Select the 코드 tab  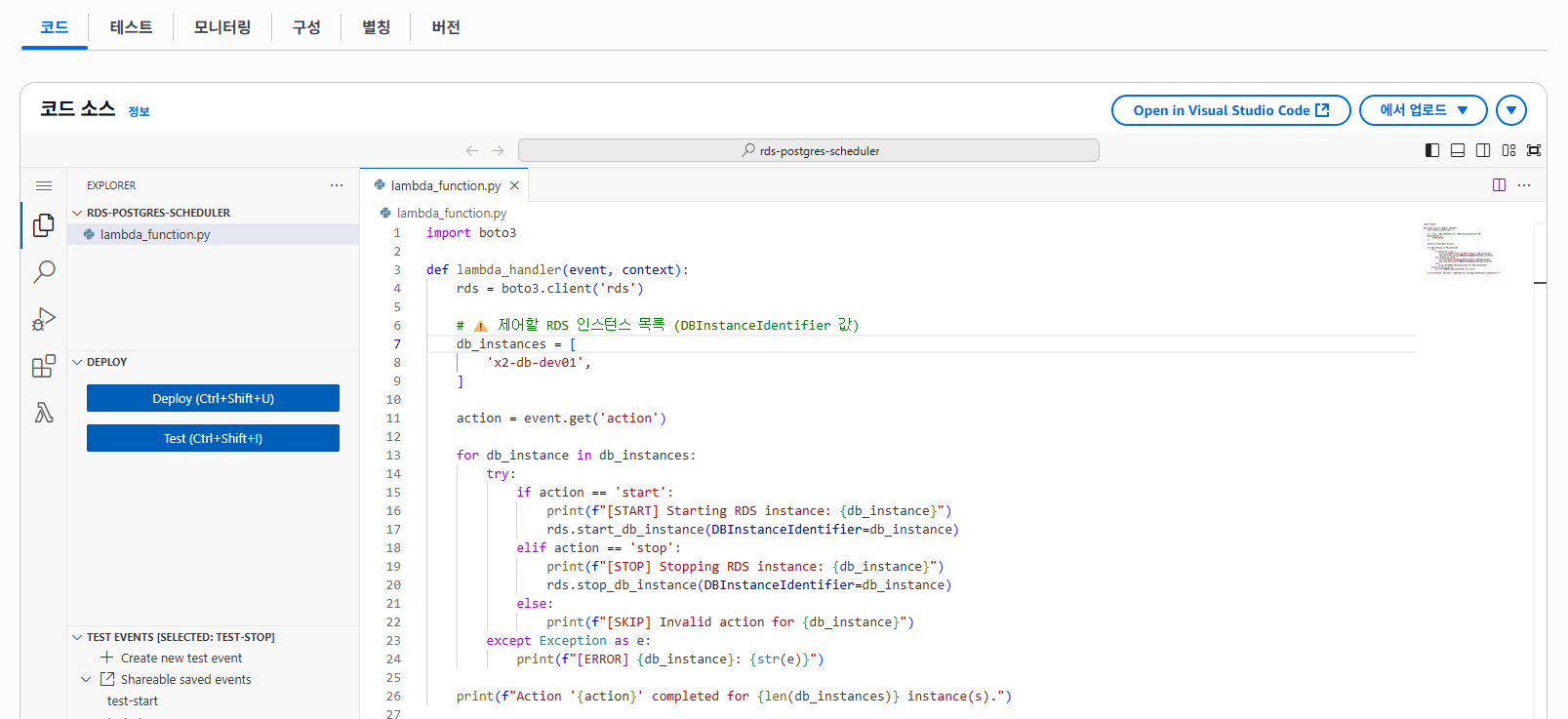click(x=55, y=27)
